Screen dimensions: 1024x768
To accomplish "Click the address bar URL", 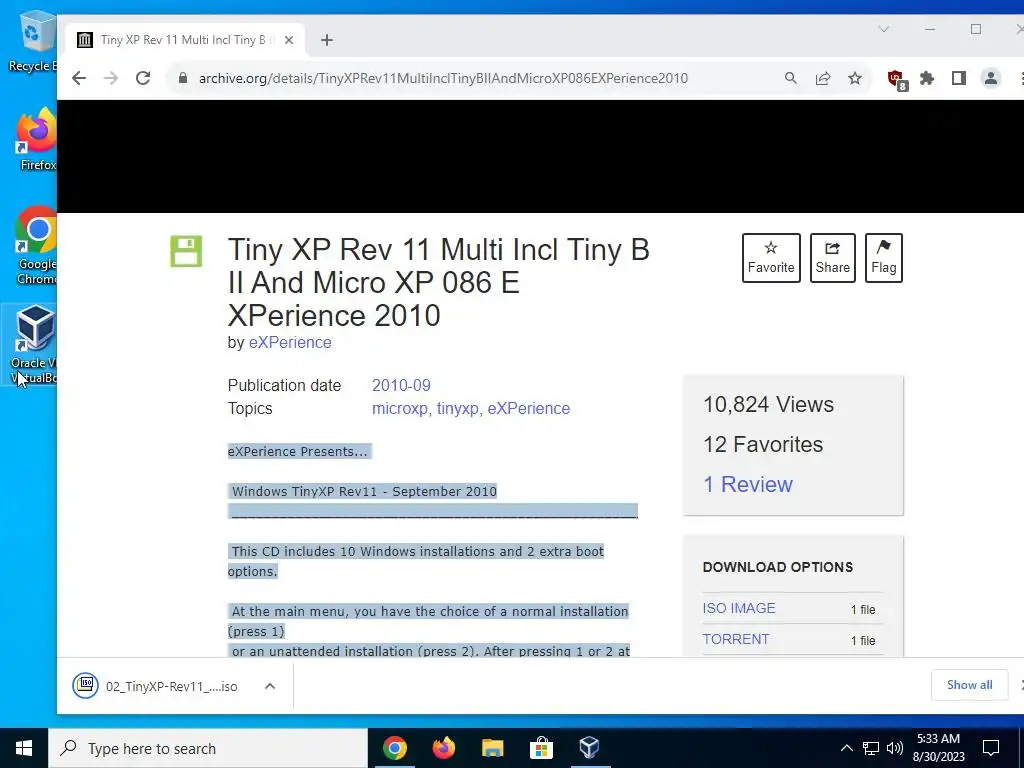I will (x=443, y=78).
